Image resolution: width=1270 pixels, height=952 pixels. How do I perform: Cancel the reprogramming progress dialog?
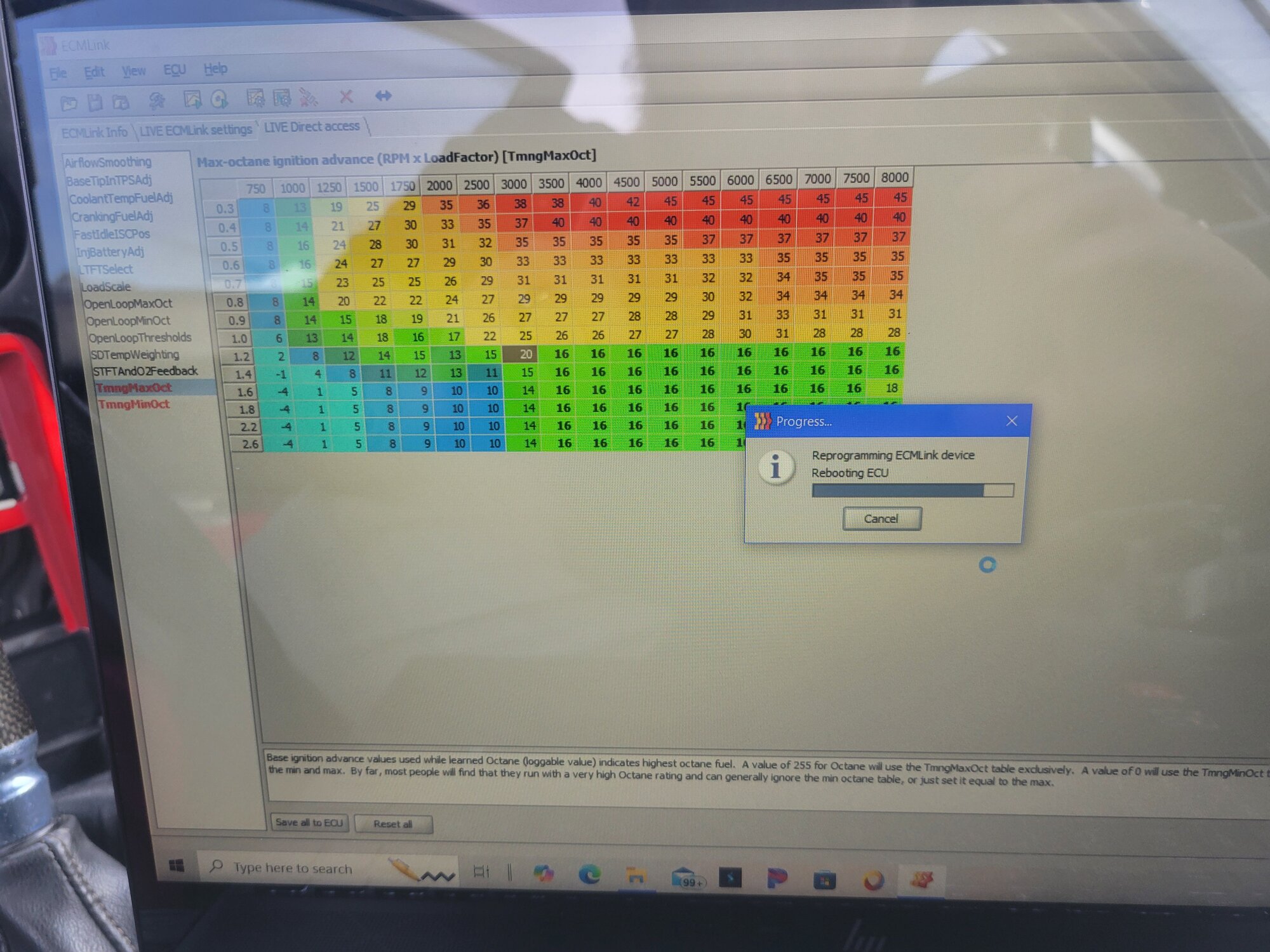click(881, 519)
